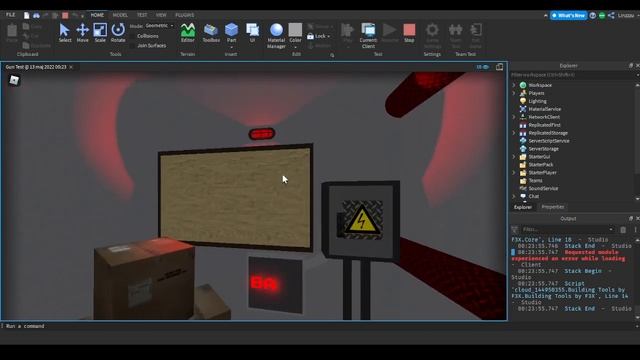
Task: Click the Lock tool icon
Action: point(310,36)
